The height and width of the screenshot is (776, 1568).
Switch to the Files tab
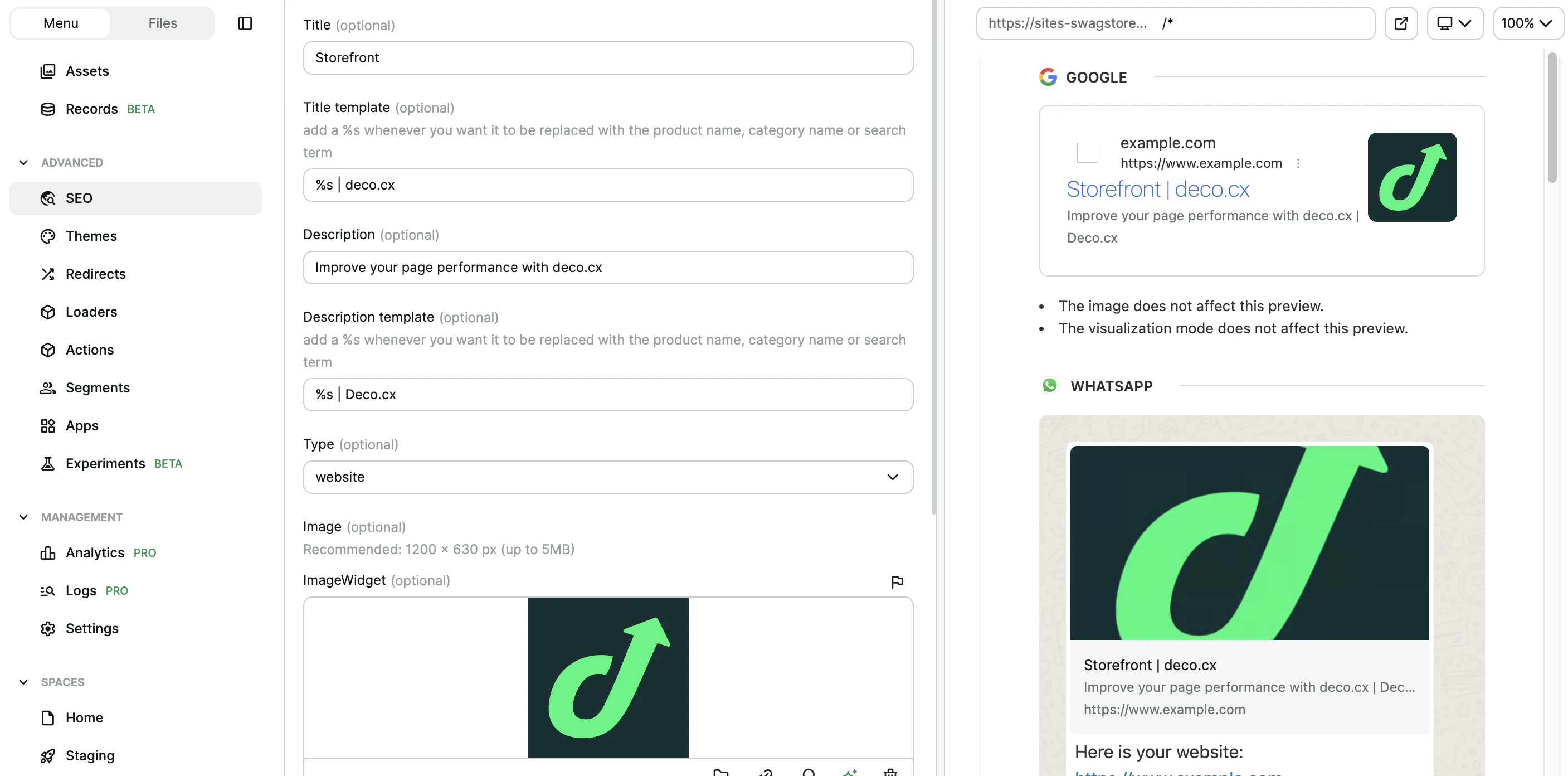point(162,23)
